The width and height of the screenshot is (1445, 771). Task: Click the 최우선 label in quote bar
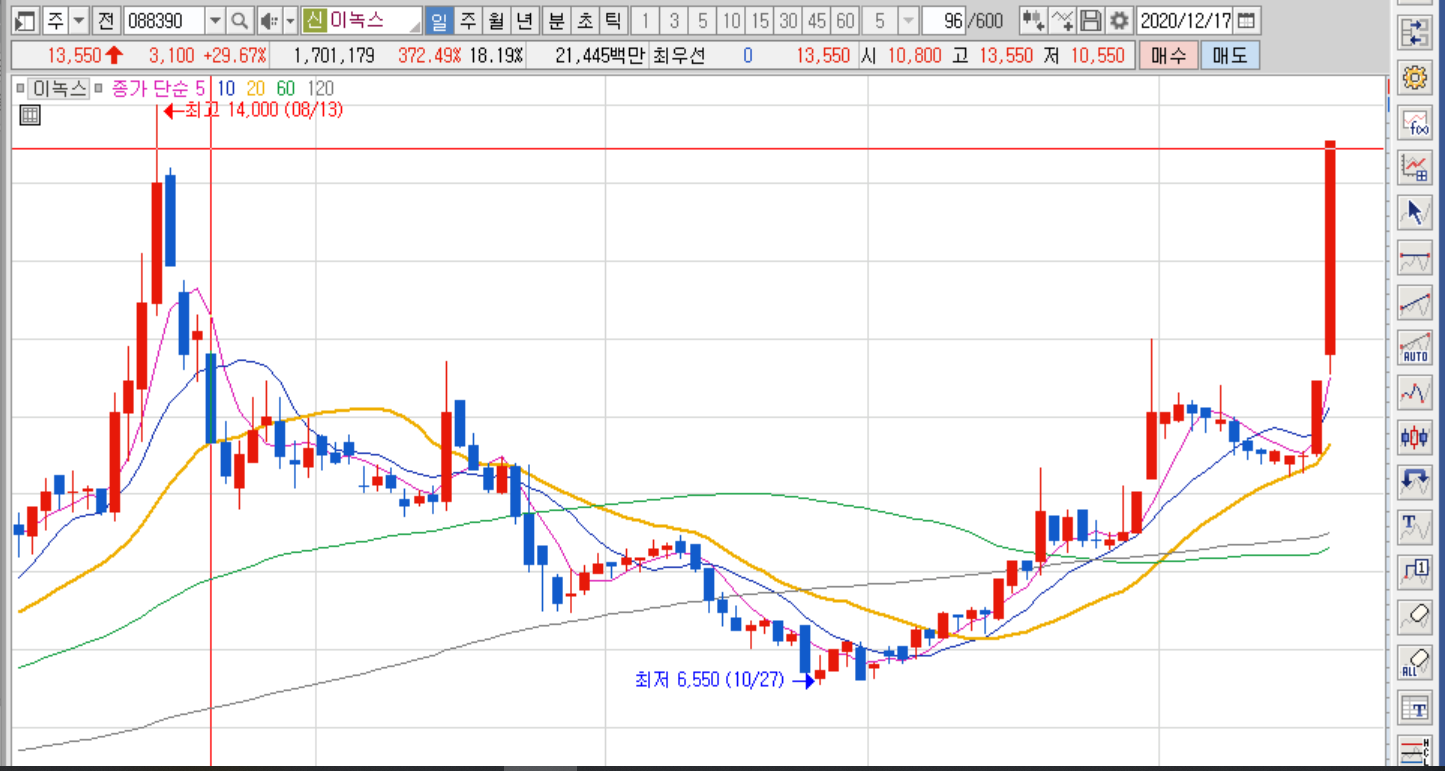679,56
